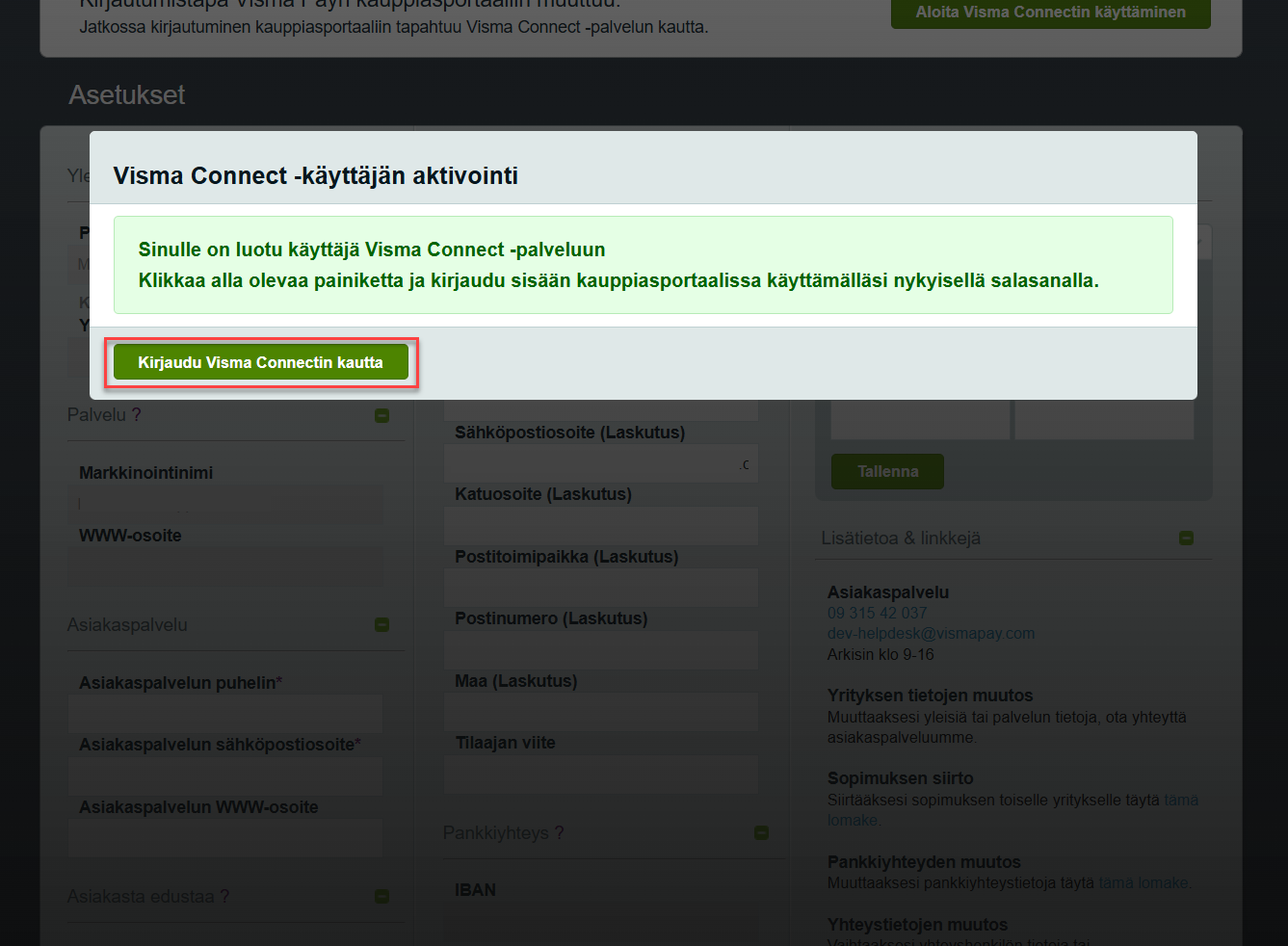The width and height of the screenshot is (1288, 946).
Task: Click Aloita Visma Connectin käyttäminen button
Action: point(1050,13)
